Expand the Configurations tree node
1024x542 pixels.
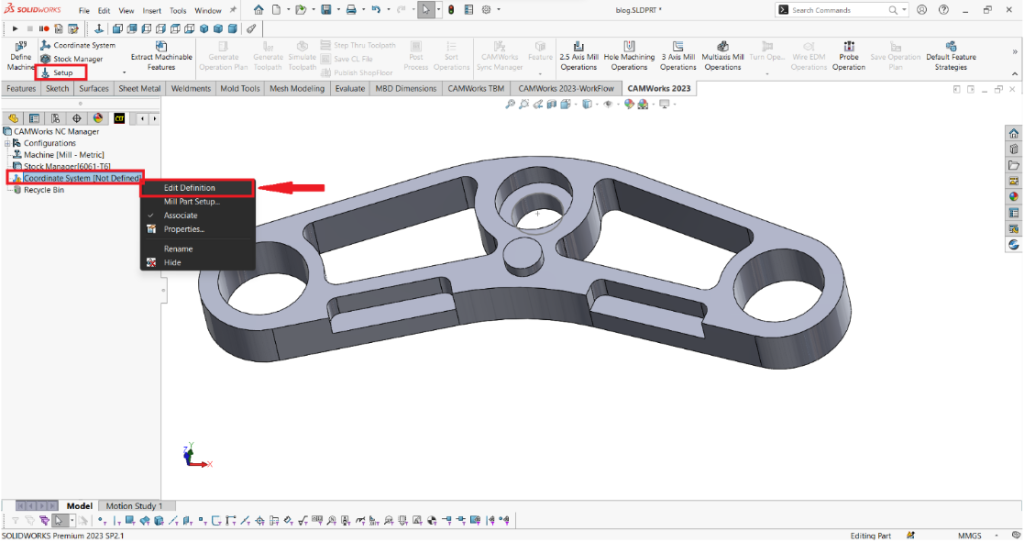pyautogui.click(x=7, y=143)
